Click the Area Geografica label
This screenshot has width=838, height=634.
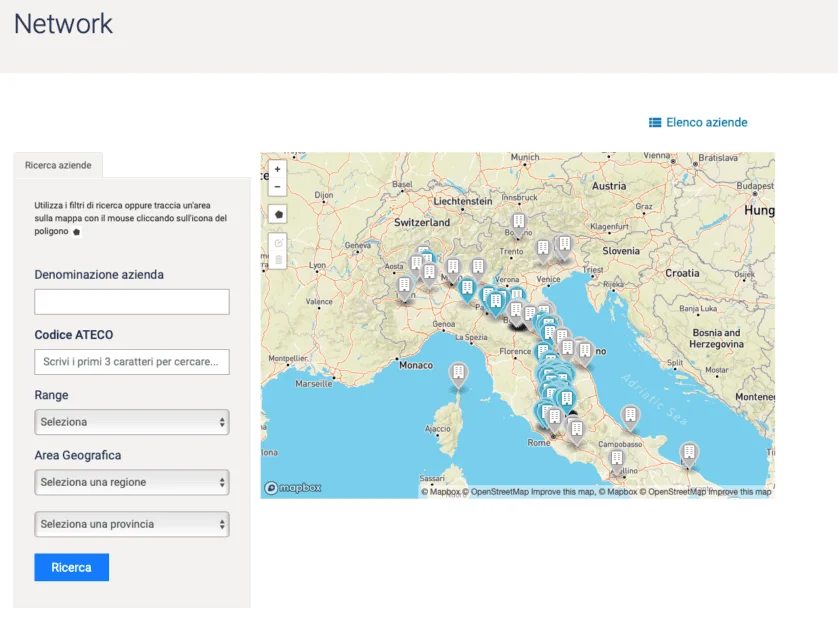click(77, 455)
